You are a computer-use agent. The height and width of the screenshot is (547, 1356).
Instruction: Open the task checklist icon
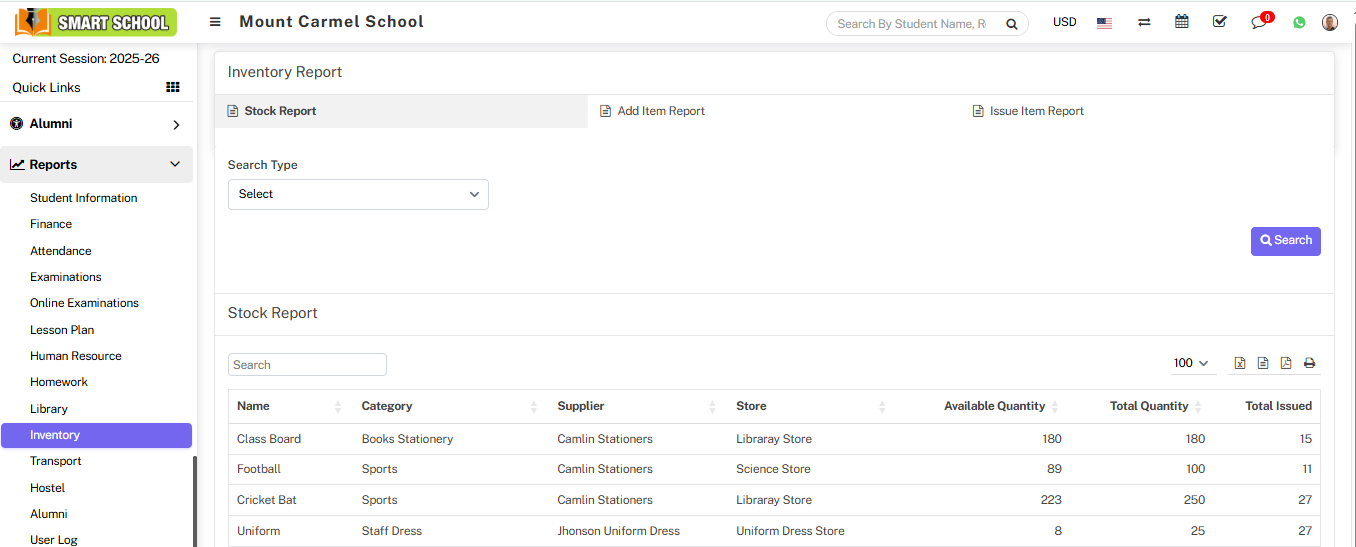pyautogui.click(x=1219, y=22)
